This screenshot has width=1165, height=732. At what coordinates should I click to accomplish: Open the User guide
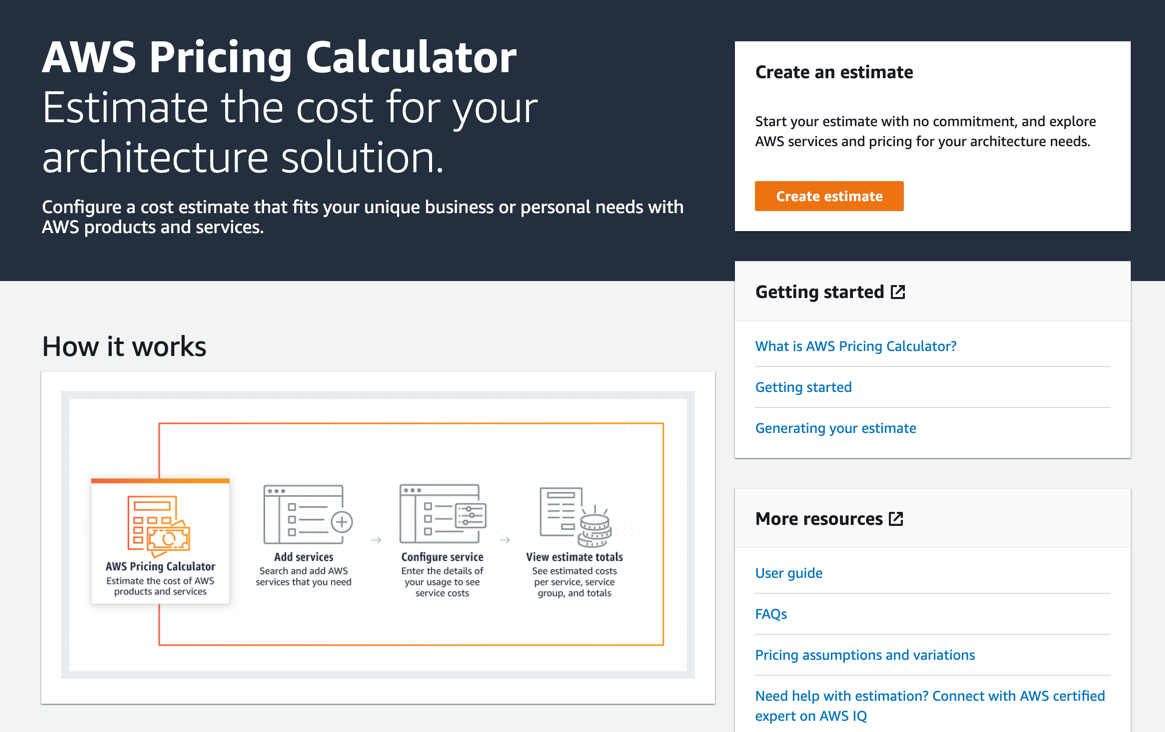(789, 572)
